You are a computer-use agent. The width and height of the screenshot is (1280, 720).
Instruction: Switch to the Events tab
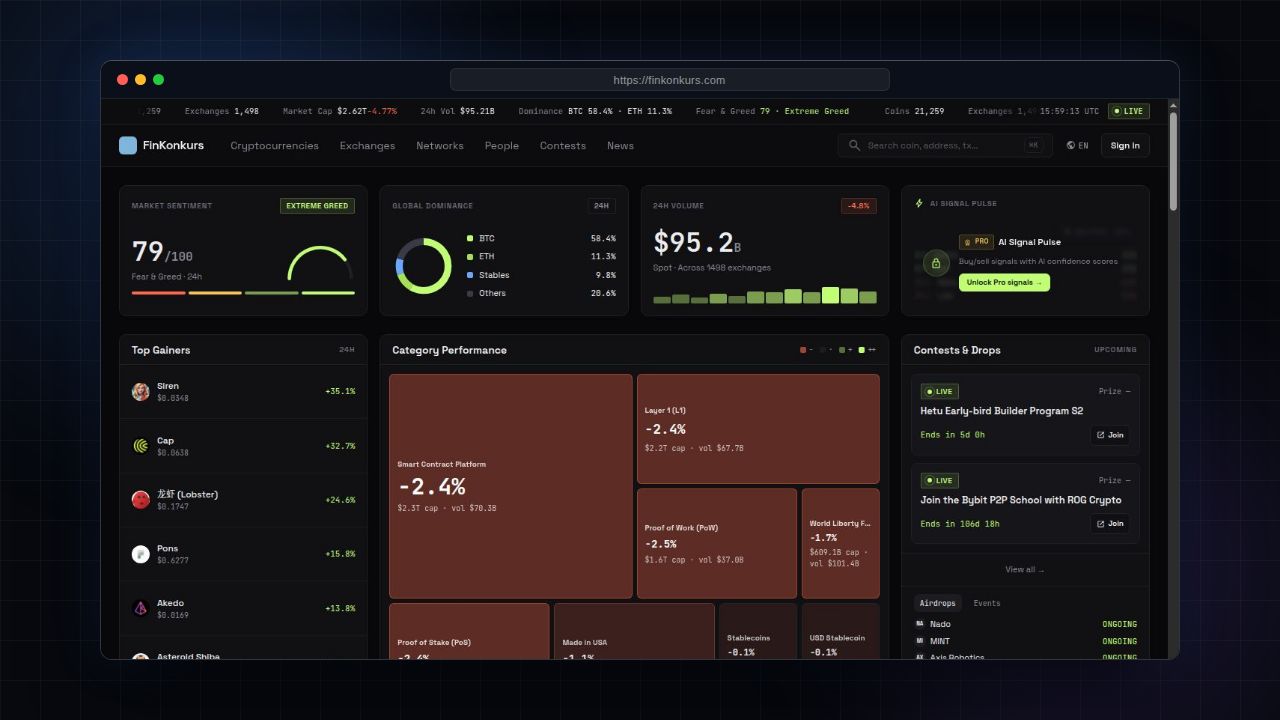pyautogui.click(x=987, y=603)
